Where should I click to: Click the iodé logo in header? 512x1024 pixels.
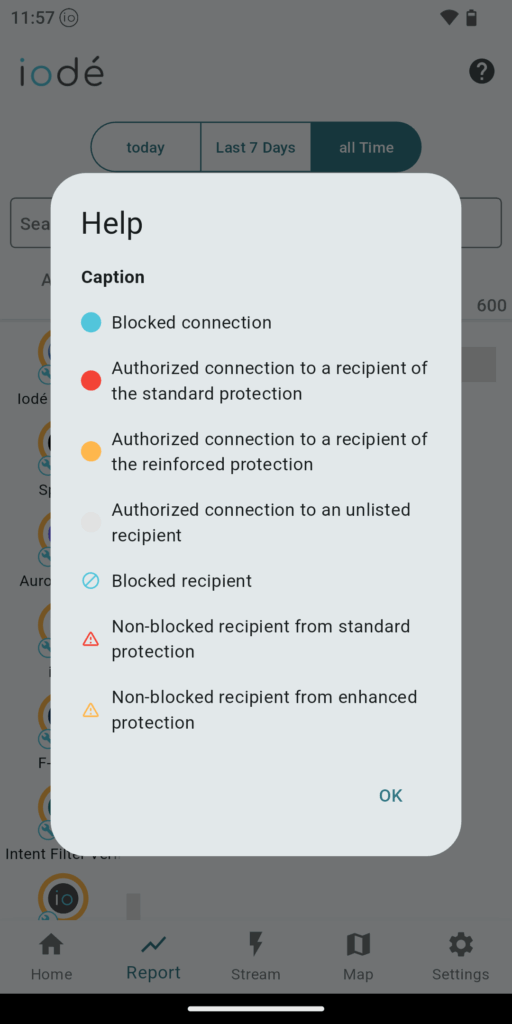61,72
